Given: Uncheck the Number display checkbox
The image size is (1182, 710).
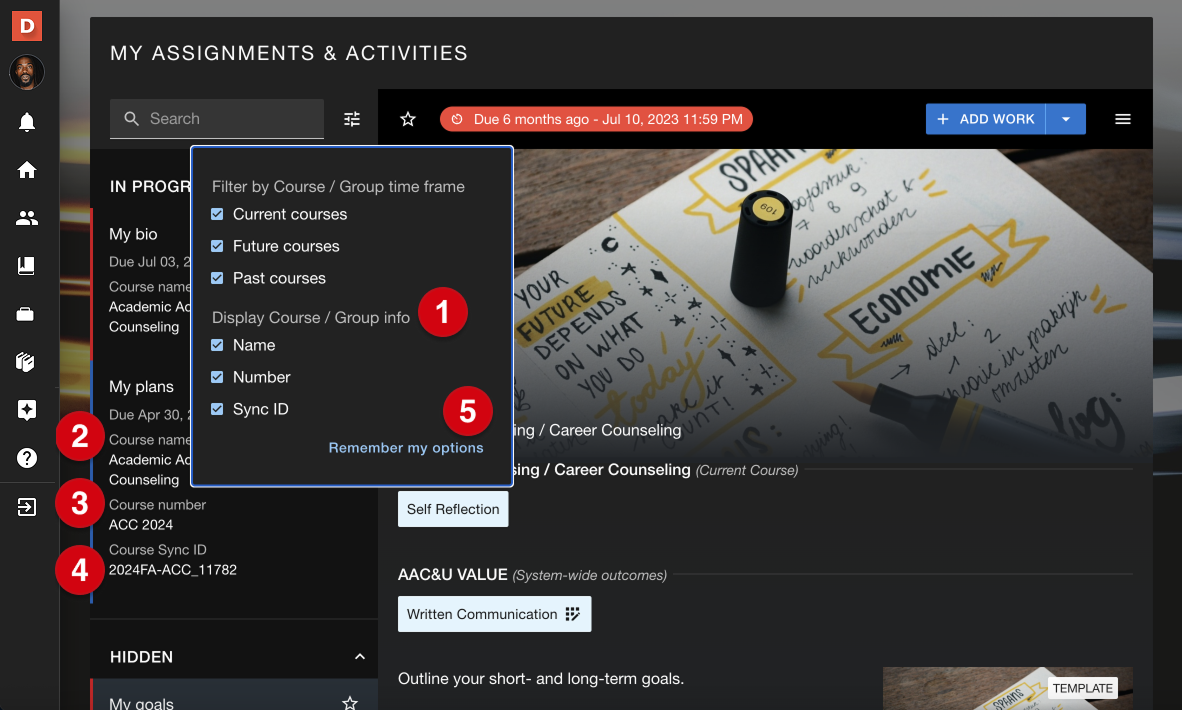Looking at the screenshot, I should [217, 377].
